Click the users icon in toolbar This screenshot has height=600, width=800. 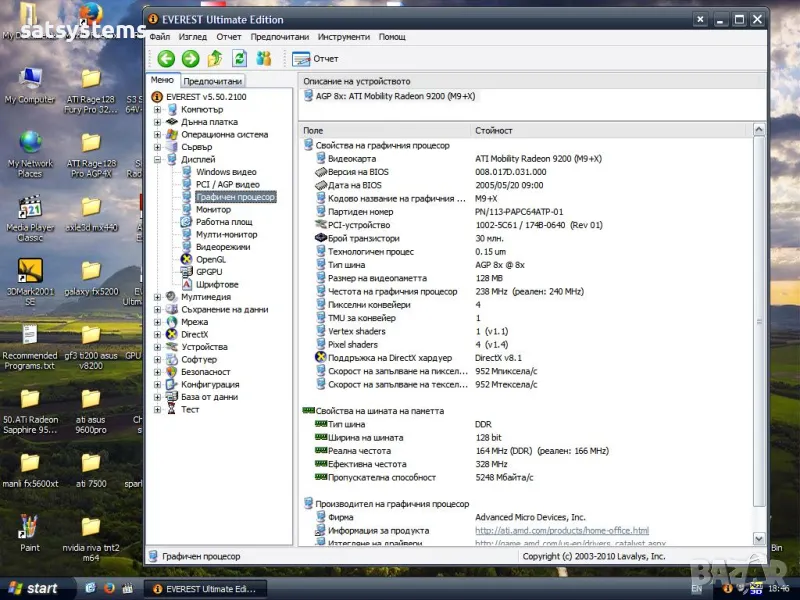(x=264, y=59)
